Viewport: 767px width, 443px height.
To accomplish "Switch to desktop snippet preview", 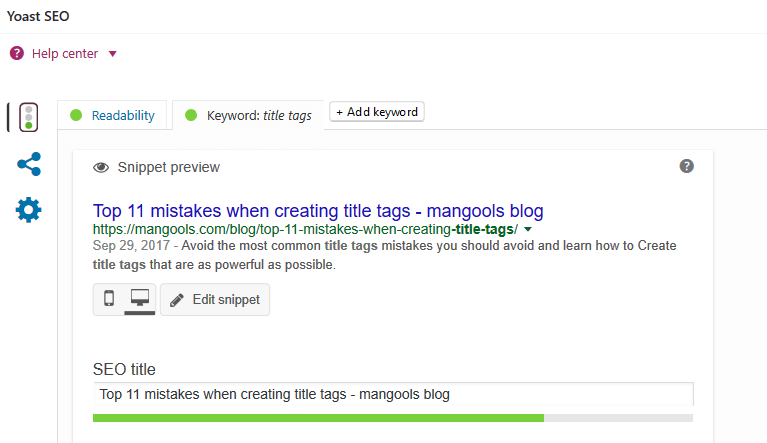I will (140, 299).
